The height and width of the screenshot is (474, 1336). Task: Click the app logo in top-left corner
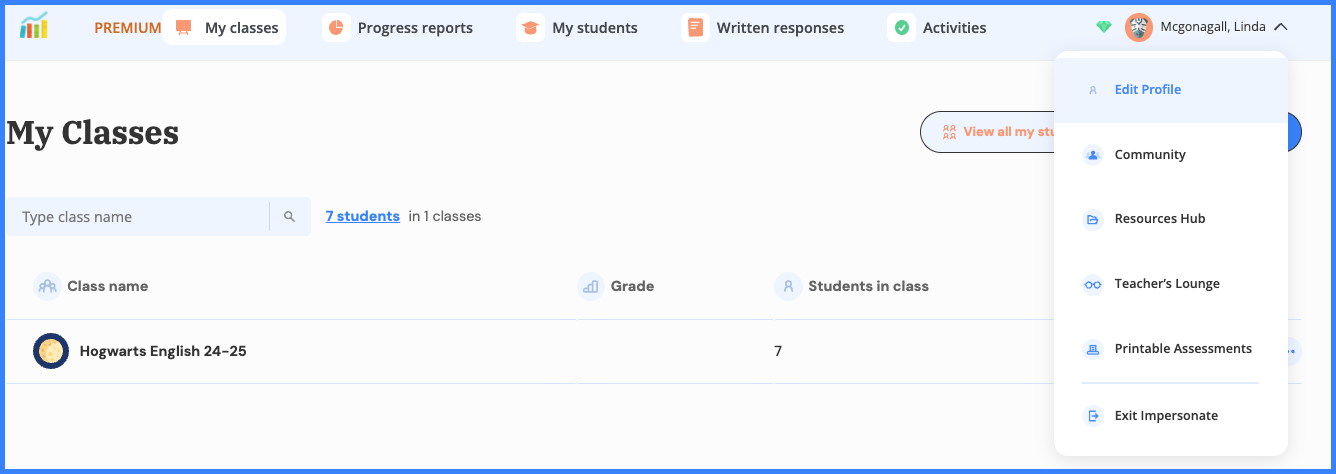point(33,27)
